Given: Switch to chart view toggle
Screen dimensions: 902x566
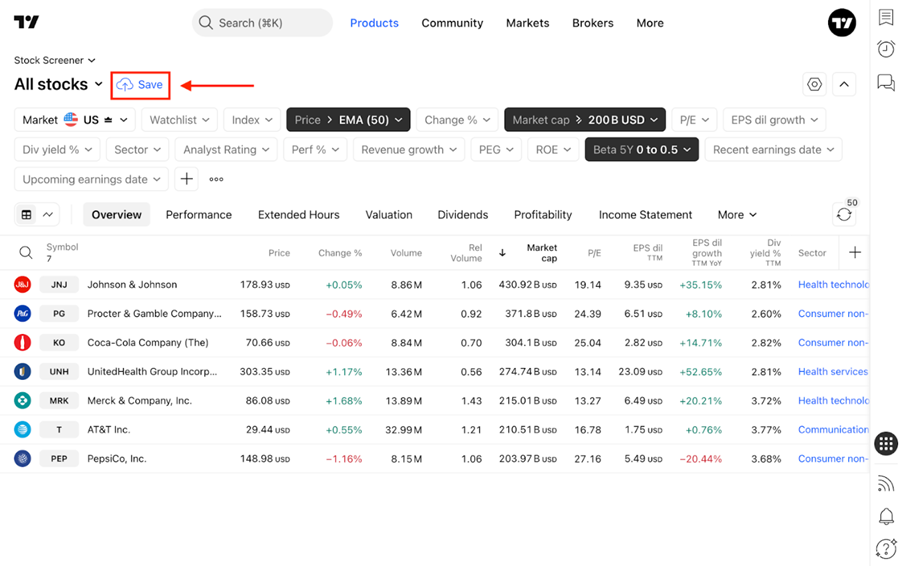Looking at the screenshot, I should [48, 215].
